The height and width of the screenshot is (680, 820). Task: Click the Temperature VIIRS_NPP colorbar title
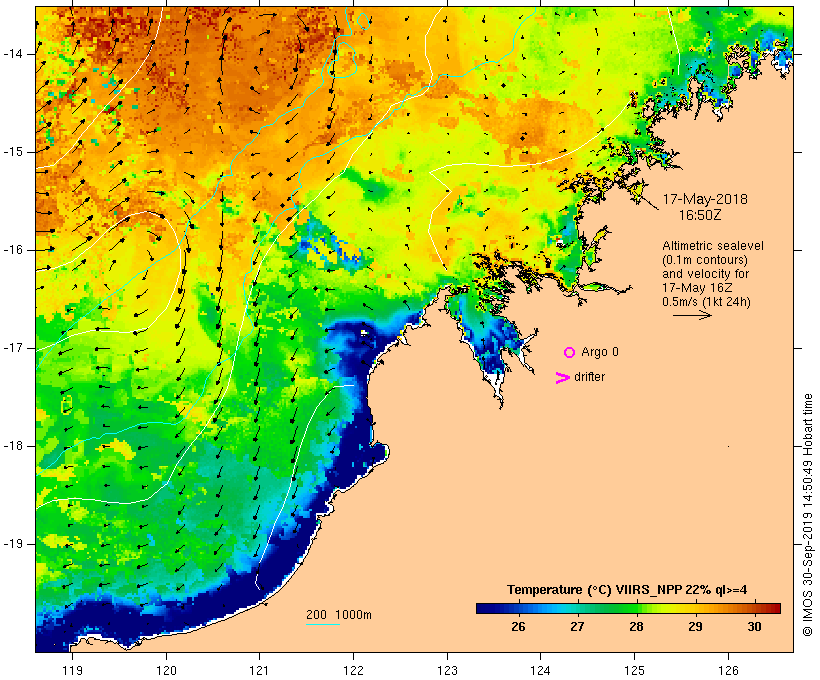[x=627, y=590]
